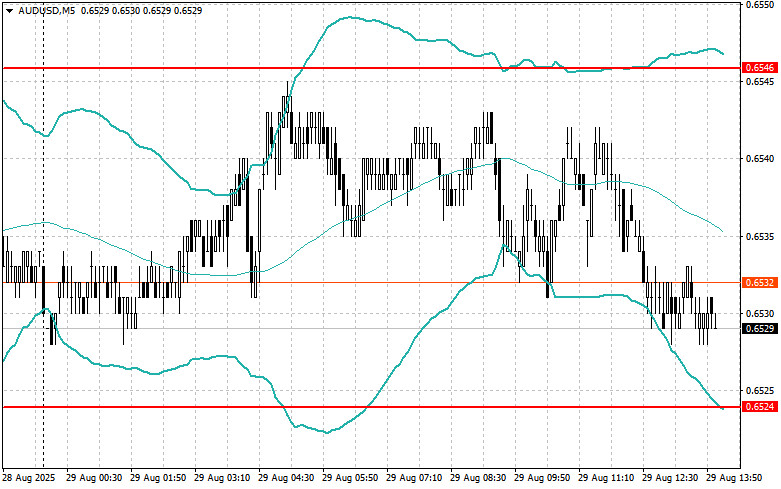This screenshot has width=781, height=489.
Task: Click the orange 0.6532 price level label
Action: pos(760,283)
